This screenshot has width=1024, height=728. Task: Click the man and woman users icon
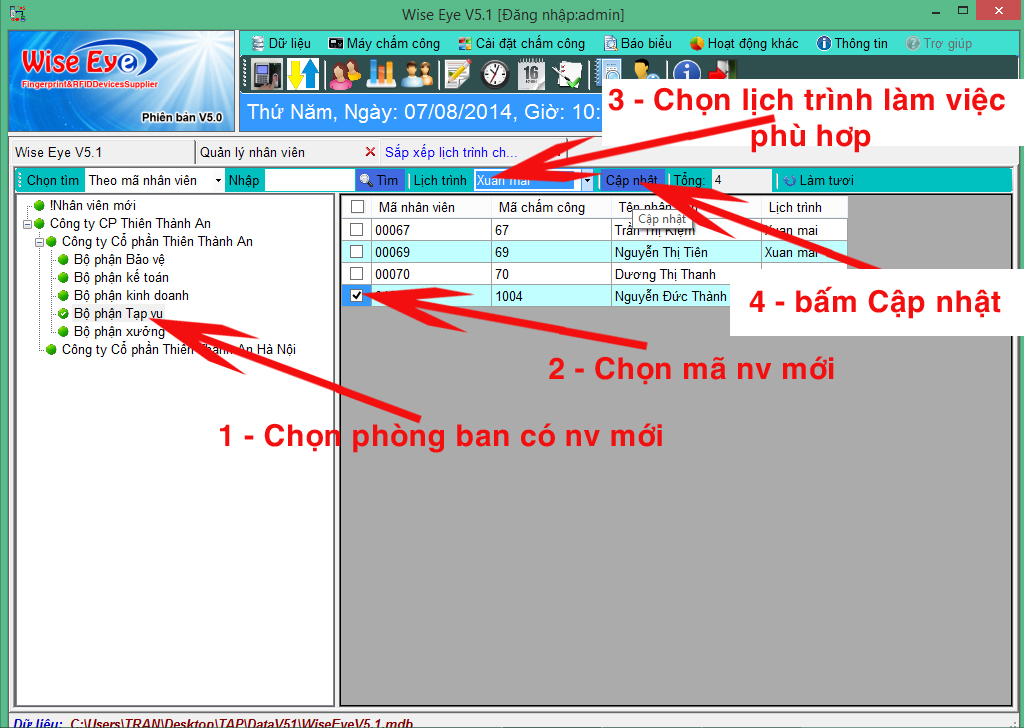pyautogui.click(x=417, y=74)
